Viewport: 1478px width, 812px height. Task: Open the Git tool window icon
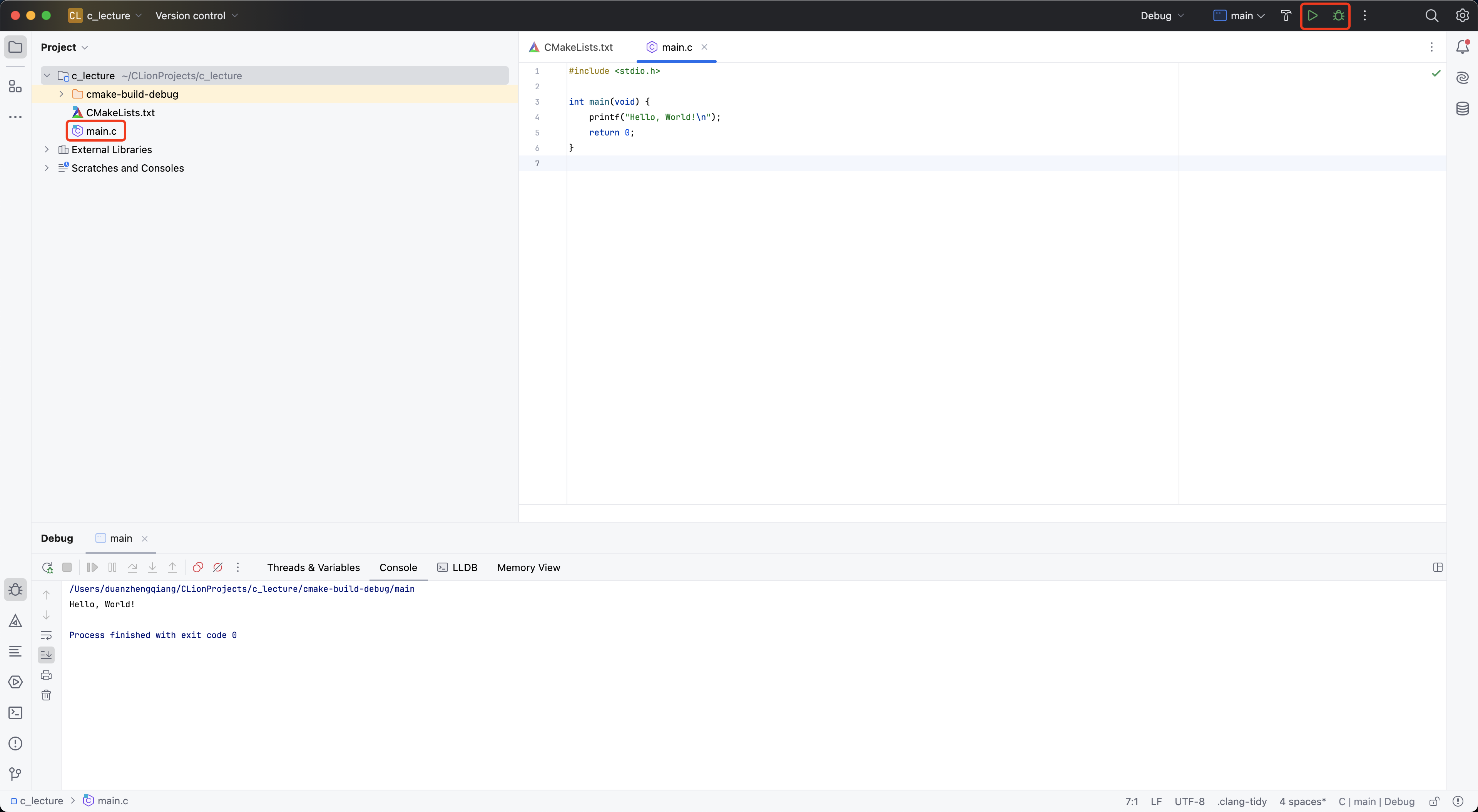15,774
